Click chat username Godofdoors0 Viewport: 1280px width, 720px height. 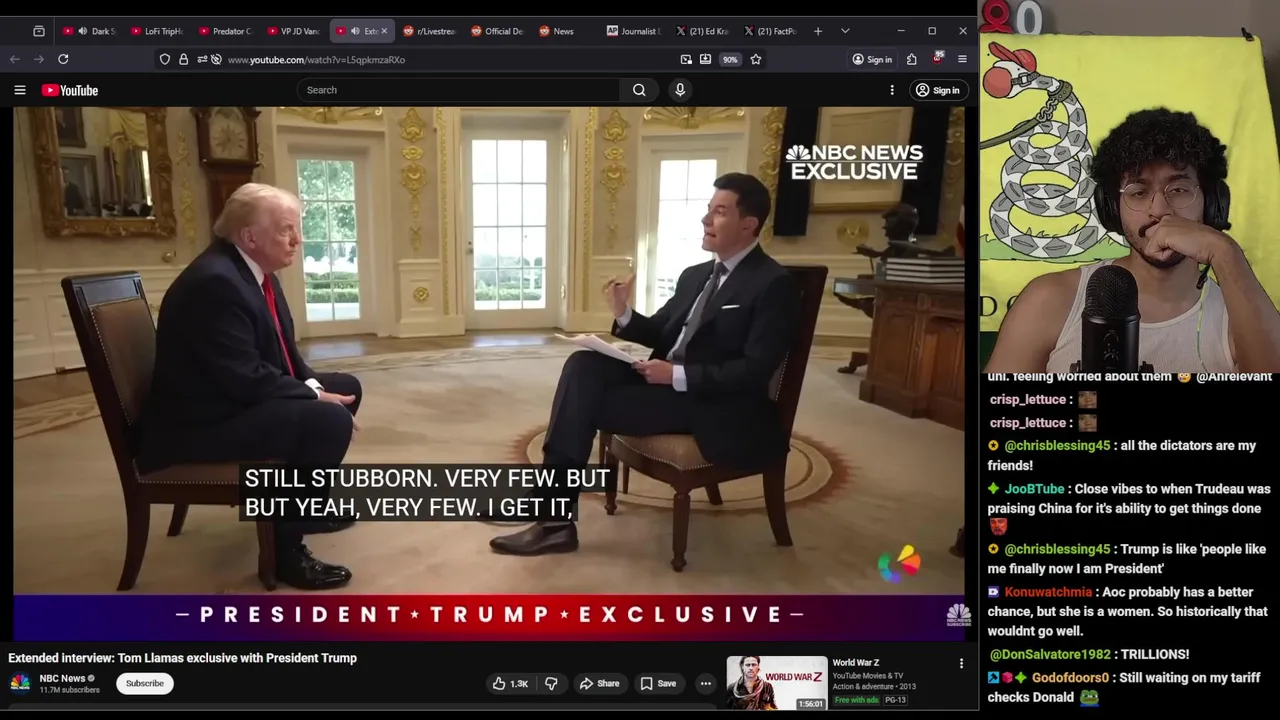click(x=1070, y=678)
